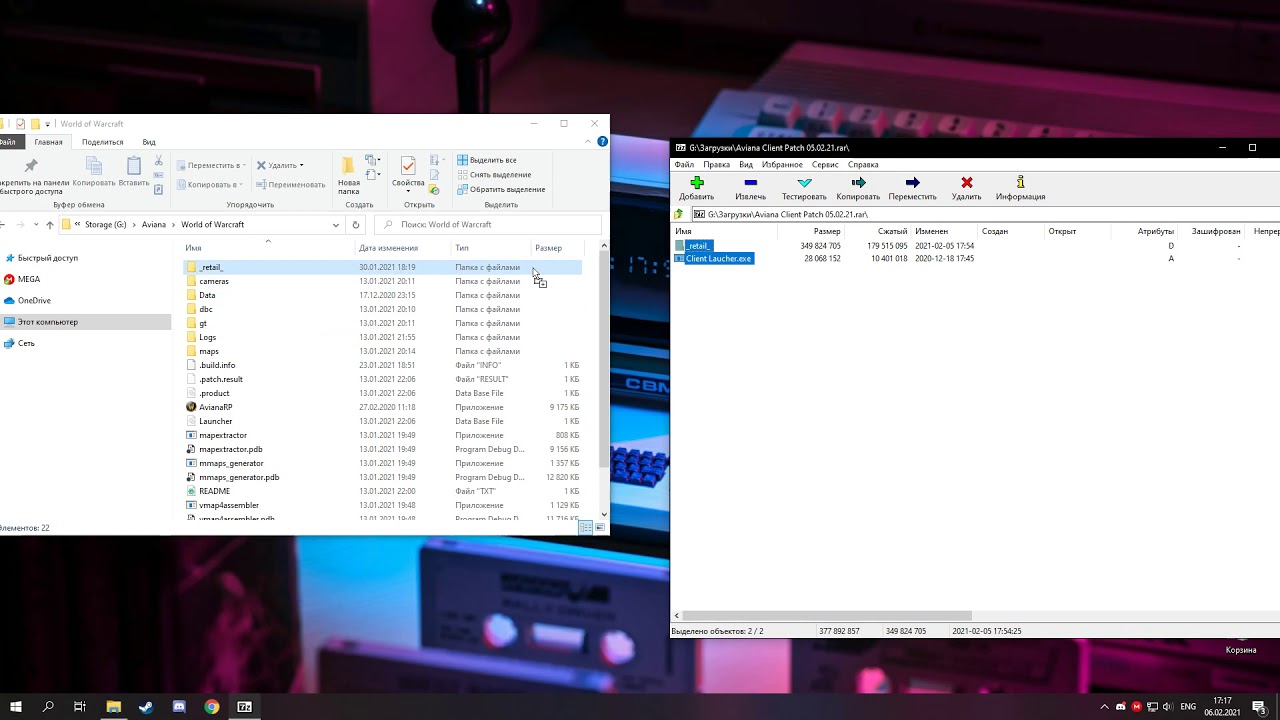The height and width of the screenshot is (720, 1280).
Task: Click Переименовать in Explorer ribbon
Action: [x=291, y=184]
